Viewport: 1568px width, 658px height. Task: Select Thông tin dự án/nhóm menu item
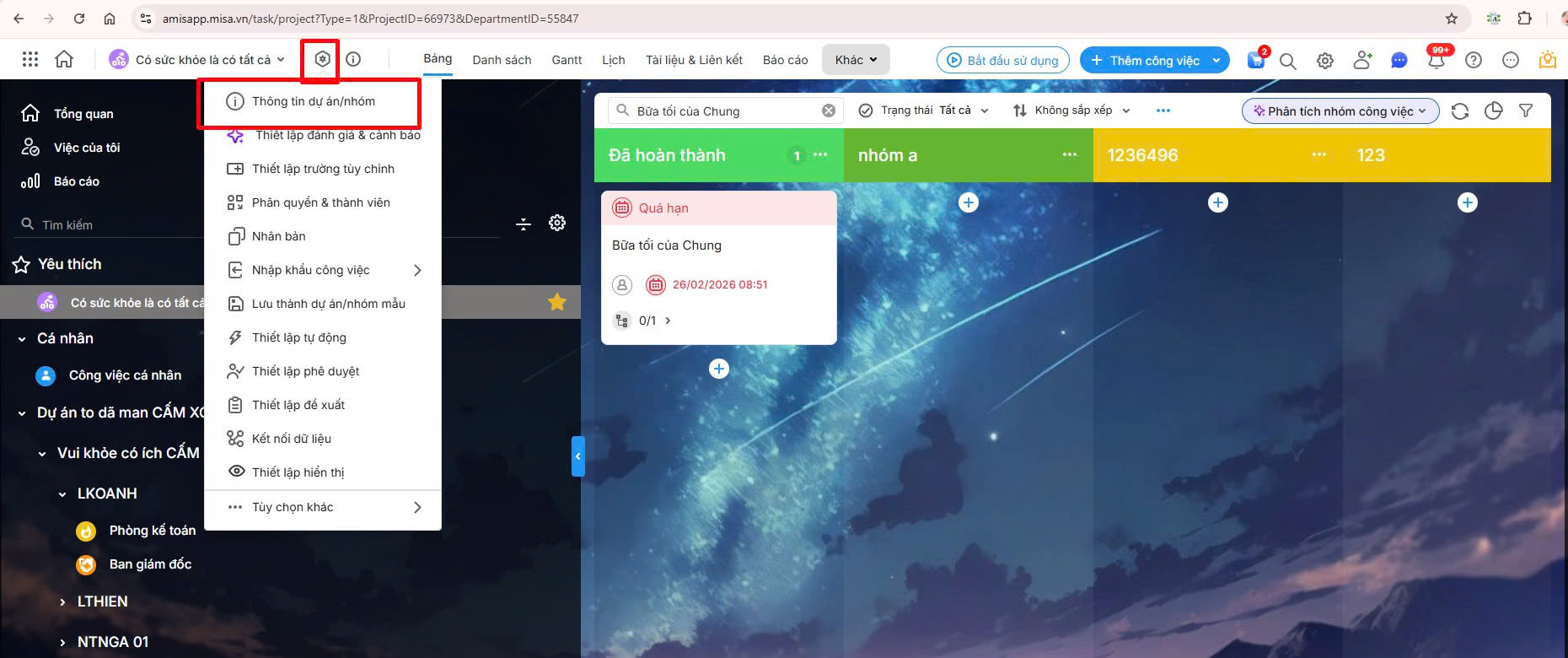tap(323, 101)
